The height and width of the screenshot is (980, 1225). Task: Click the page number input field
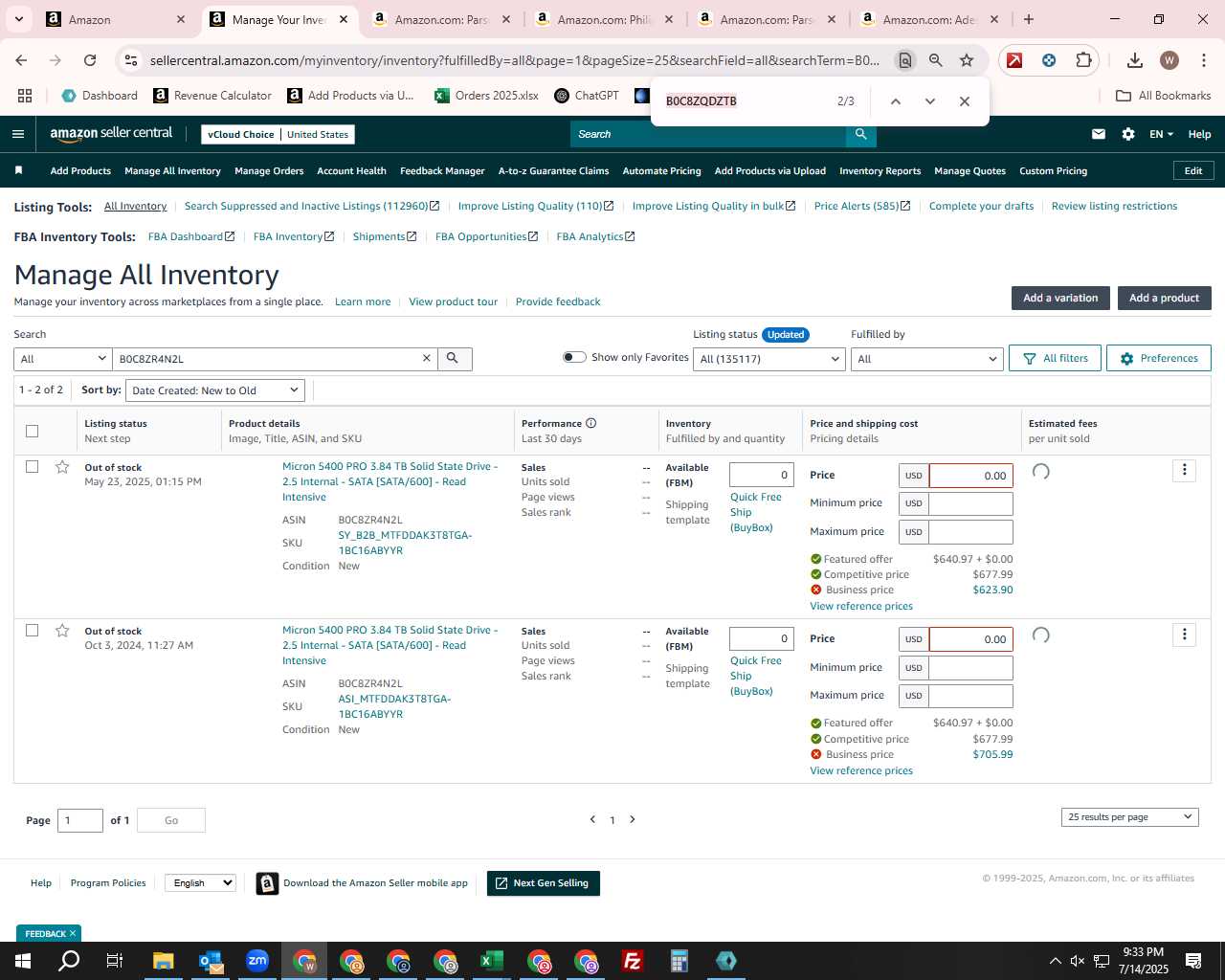click(x=80, y=820)
